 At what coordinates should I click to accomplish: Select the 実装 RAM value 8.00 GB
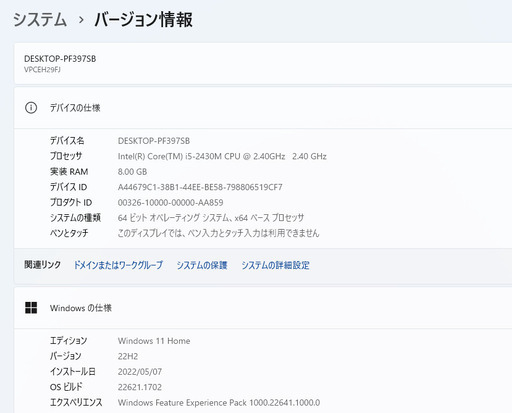(x=132, y=172)
